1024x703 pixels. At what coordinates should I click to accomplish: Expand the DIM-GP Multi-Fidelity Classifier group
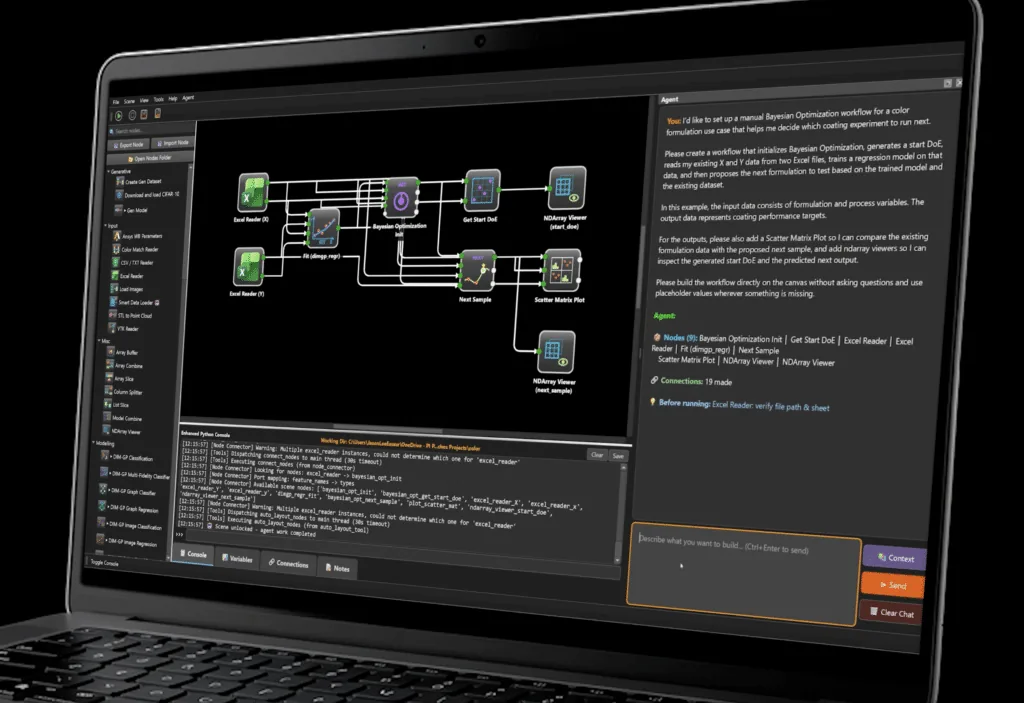110,473
